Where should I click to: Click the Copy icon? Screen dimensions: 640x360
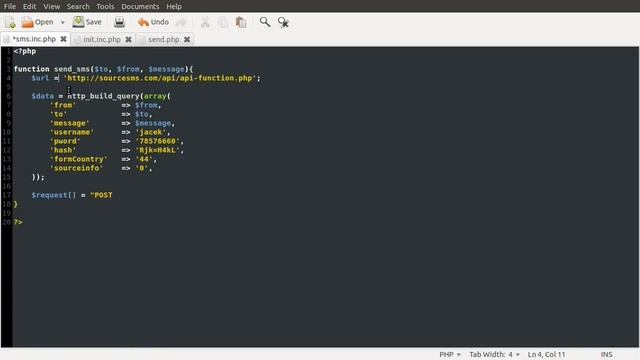tap(223, 22)
